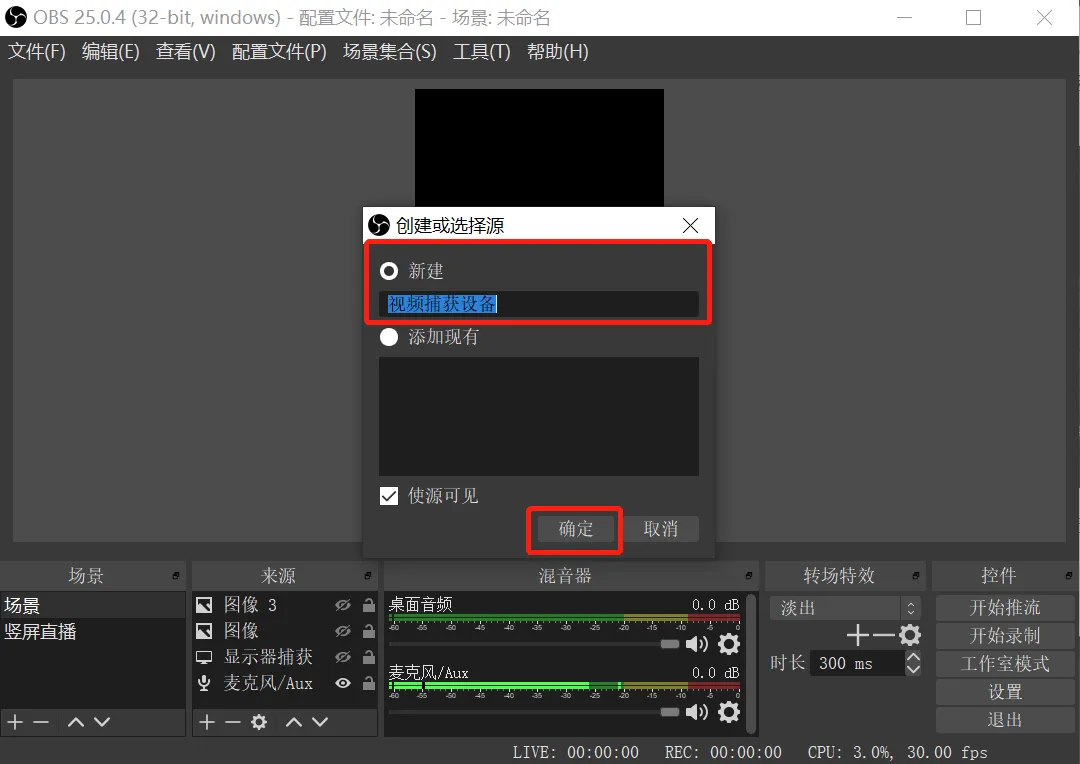Open 麦克风/Aux mixer settings gear
Screen dimensions: 1080x764
pyautogui.click(x=729, y=712)
